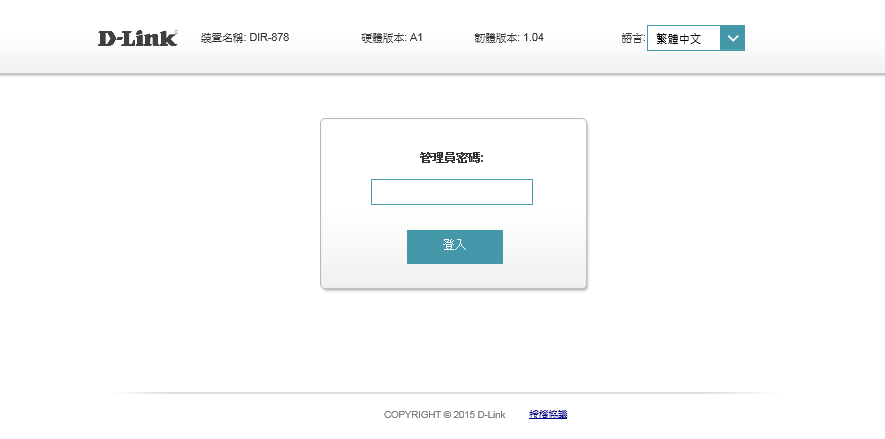Click the 1.04 firmware version value
885x439 pixels.
pos(533,38)
